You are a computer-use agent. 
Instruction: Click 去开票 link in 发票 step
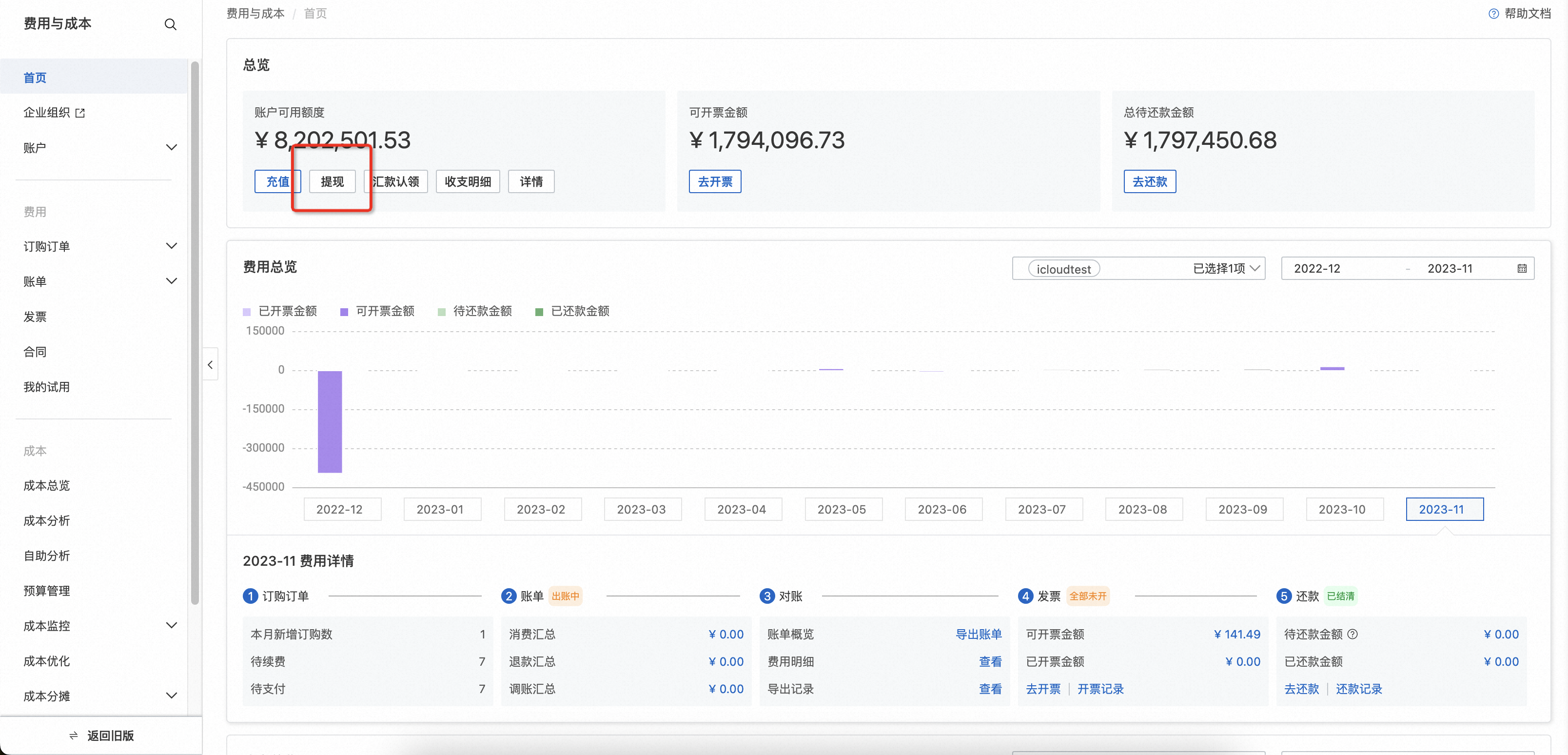pos(1043,689)
